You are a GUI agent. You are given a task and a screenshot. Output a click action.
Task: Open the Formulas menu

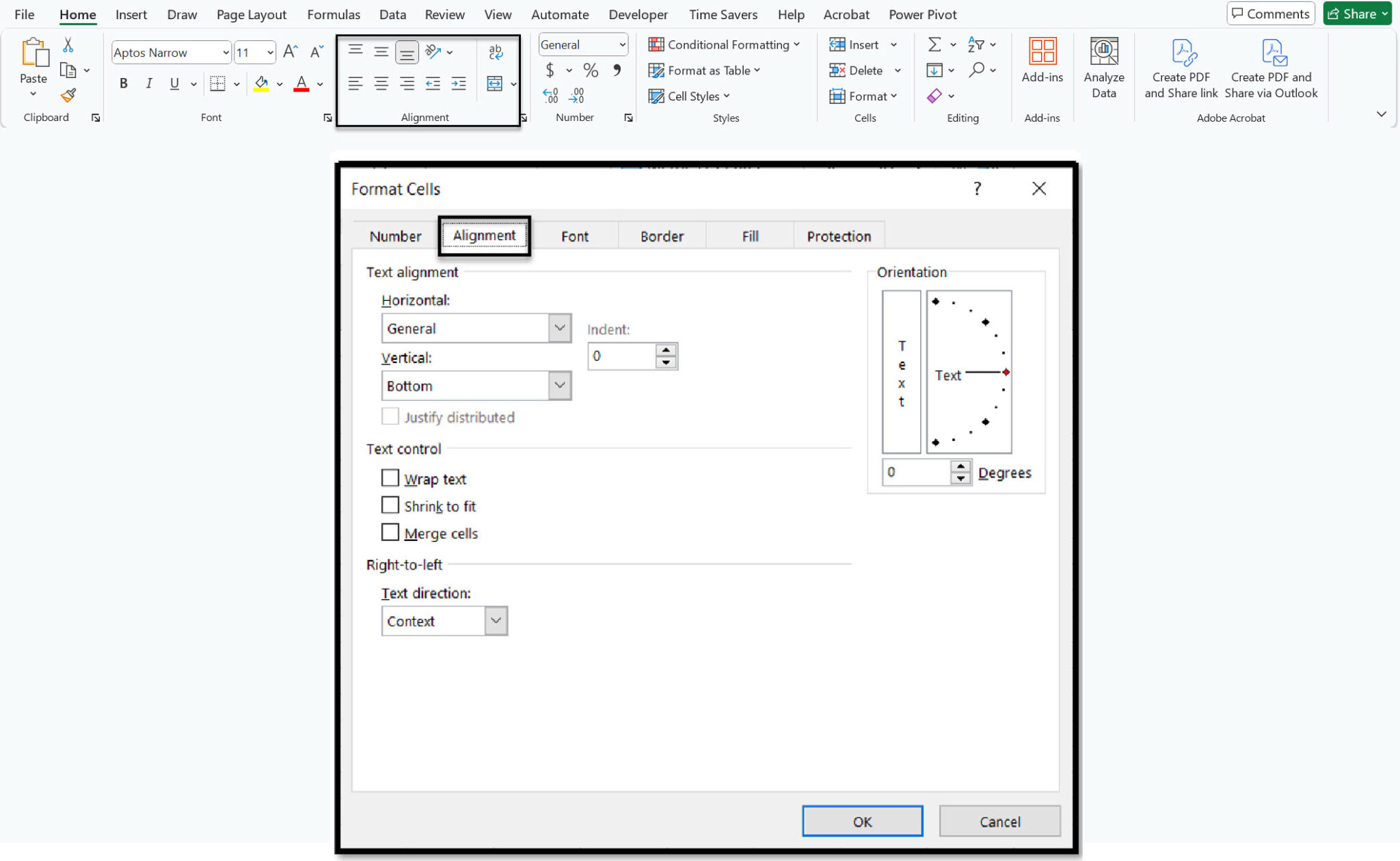point(333,14)
